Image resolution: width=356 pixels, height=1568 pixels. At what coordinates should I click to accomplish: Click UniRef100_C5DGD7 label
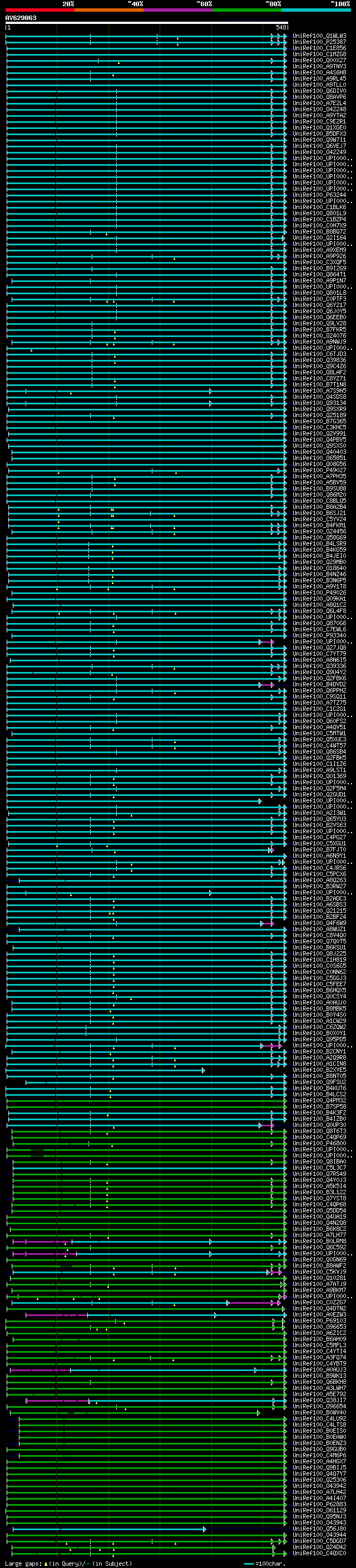319,1541
